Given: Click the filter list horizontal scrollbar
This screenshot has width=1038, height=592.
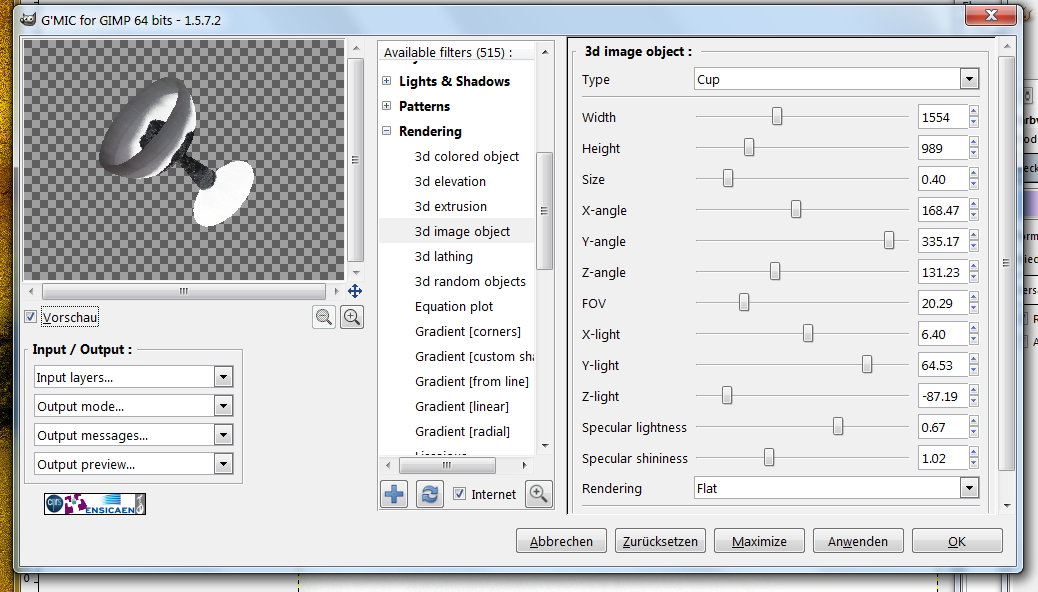Looking at the screenshot, I should [x=447, y=466].
